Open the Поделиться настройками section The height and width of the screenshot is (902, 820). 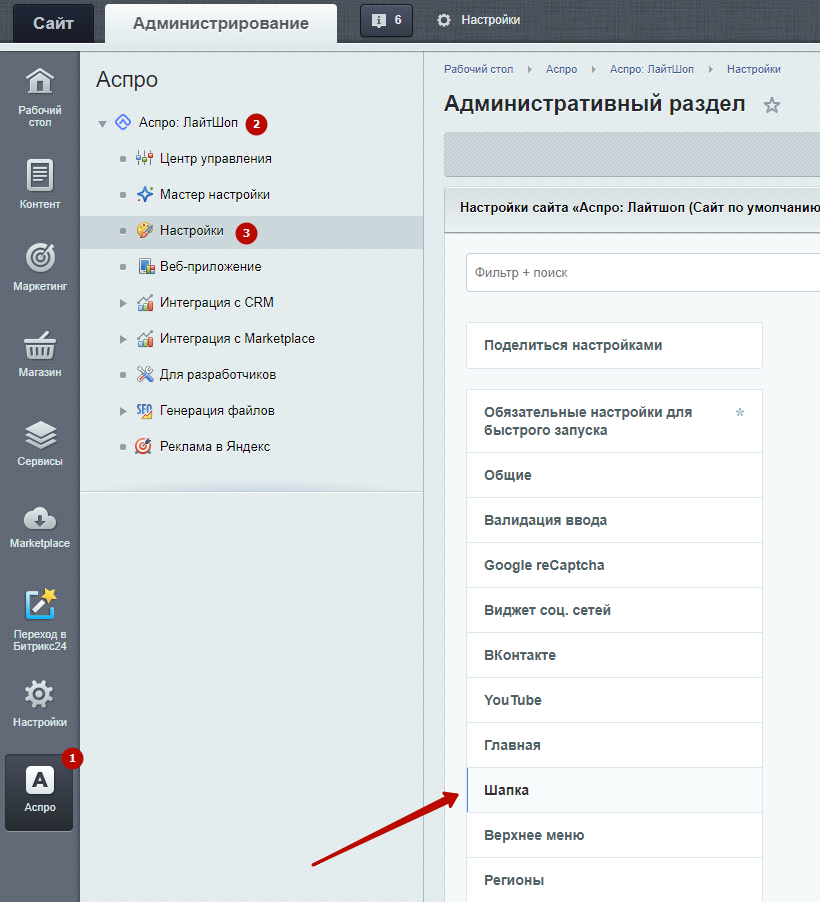(x=614, y=345)
